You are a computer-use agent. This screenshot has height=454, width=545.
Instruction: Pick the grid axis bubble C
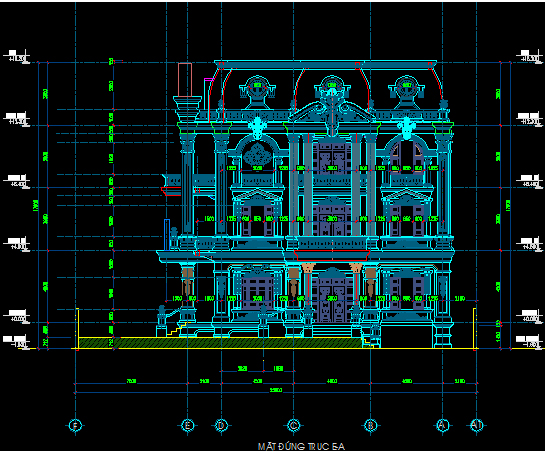coord(294,425)
